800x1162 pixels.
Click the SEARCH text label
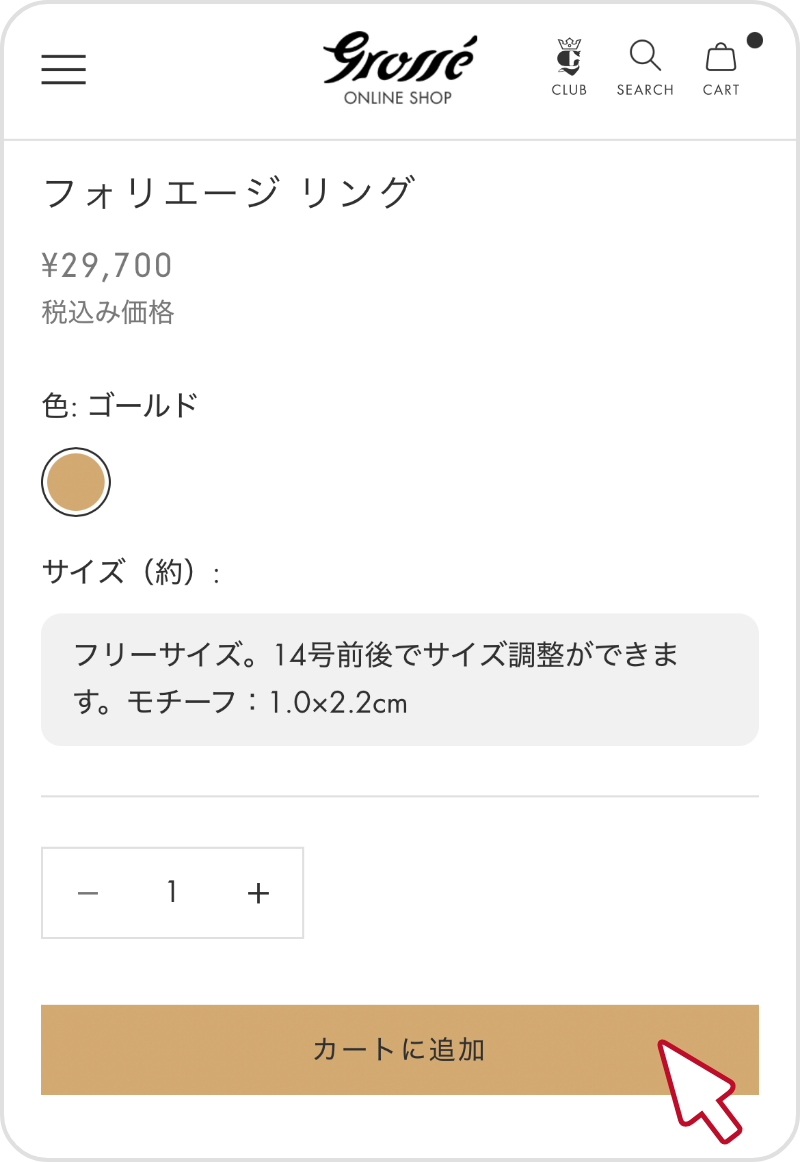645,90
